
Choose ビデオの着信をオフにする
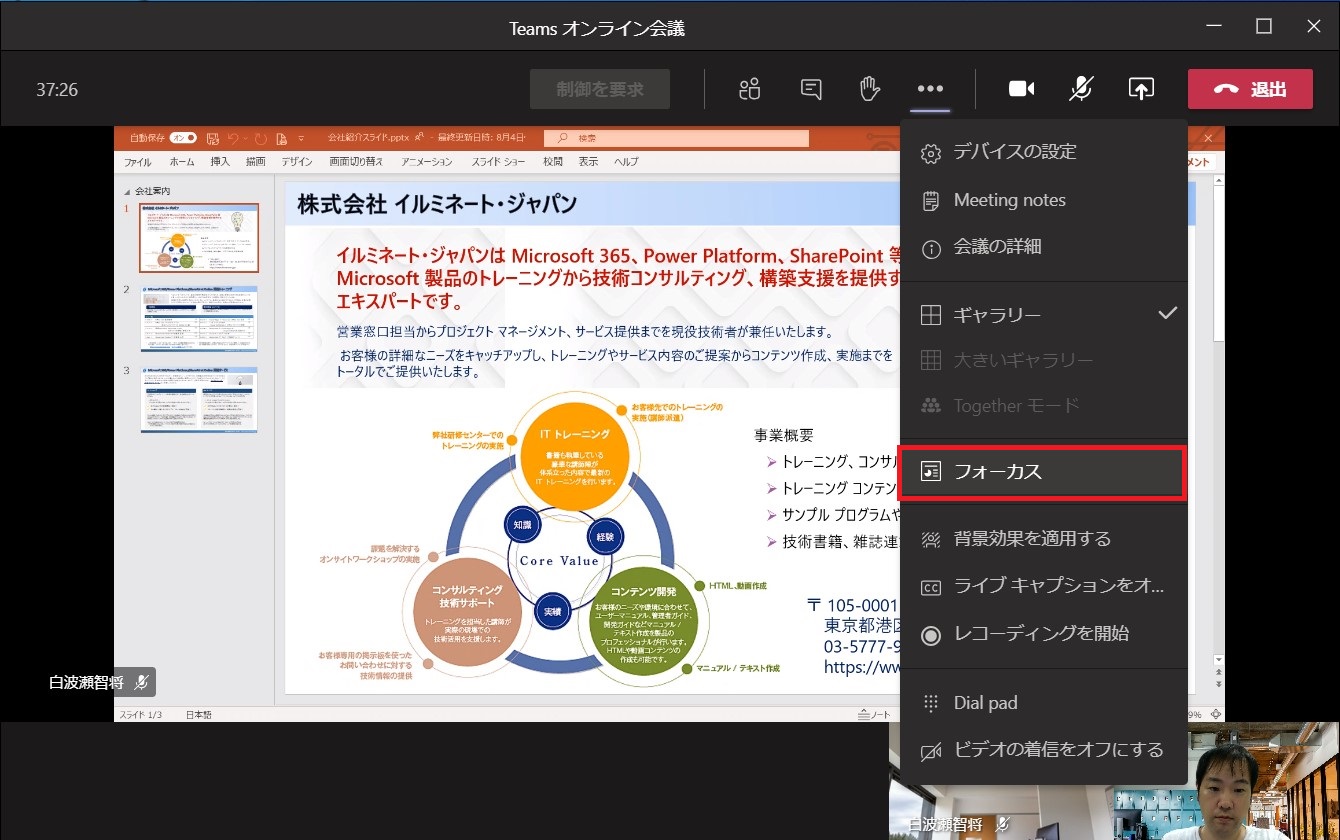click(x=1044, y=749)
